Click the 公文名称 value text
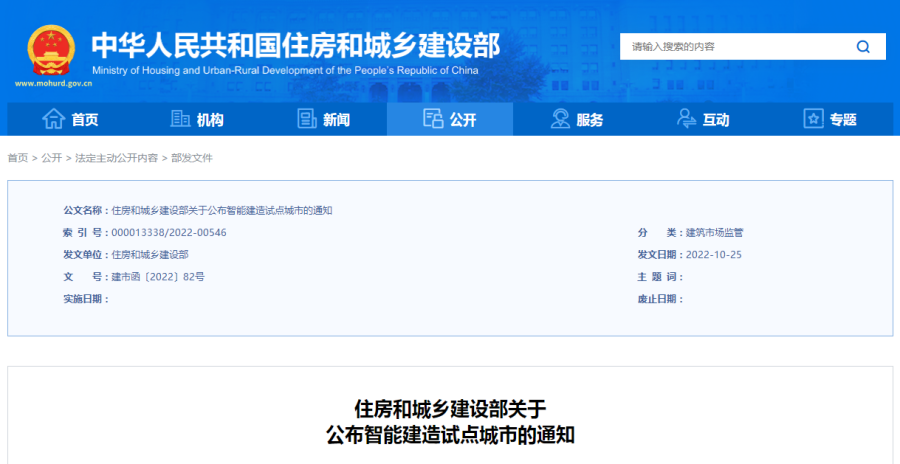900x464 pixels. (x=222, y=211)
